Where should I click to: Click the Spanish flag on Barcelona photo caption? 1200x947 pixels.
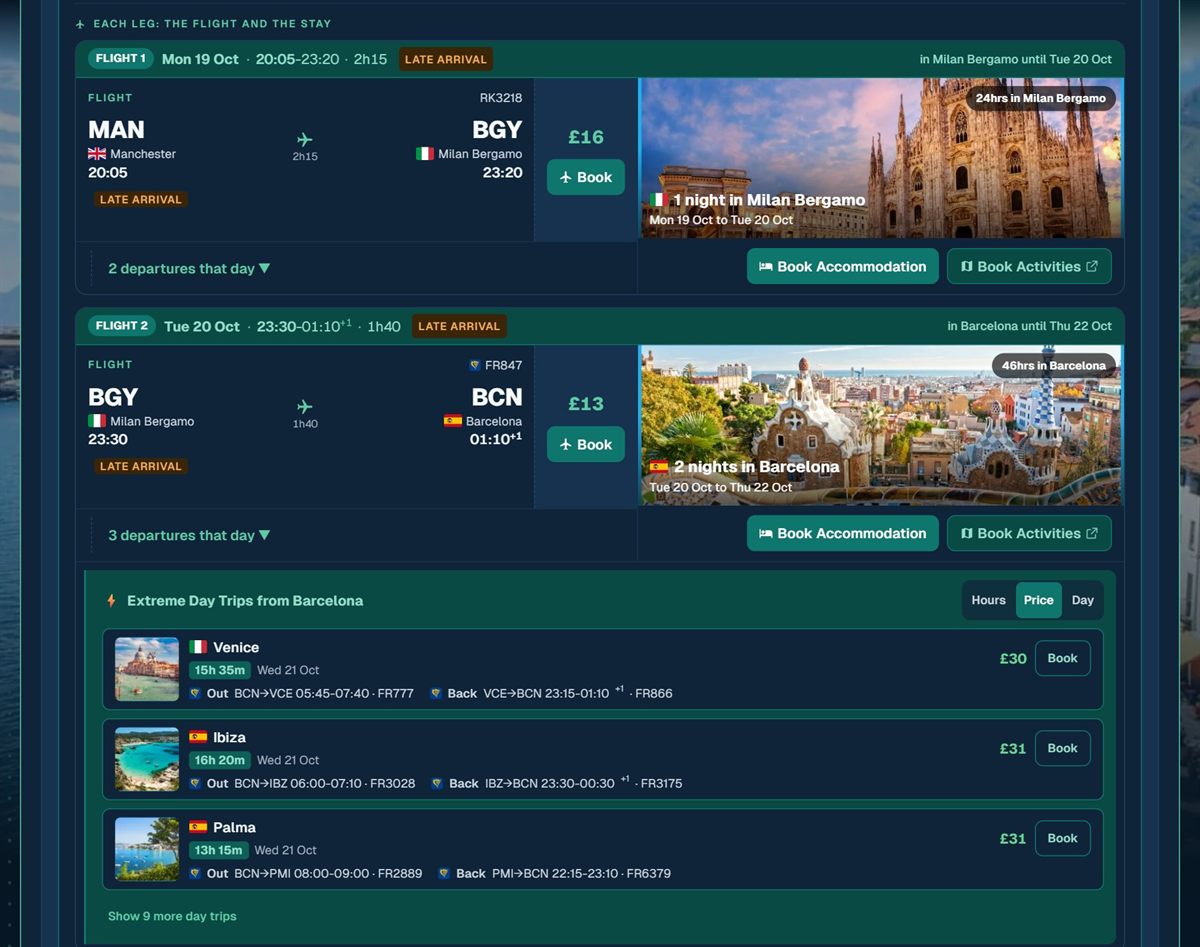[x=659, y=467]
